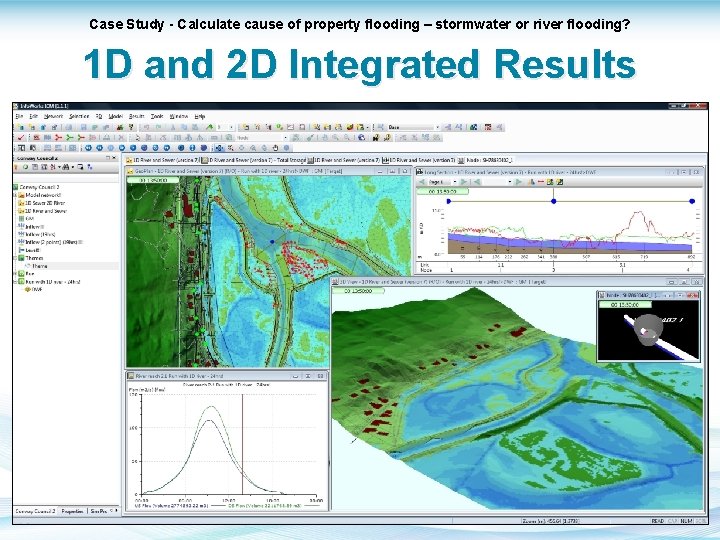The height and width of the screenshot is (540, 720).
Task: Click the first green branching network icon
Action: pos(70,137)
